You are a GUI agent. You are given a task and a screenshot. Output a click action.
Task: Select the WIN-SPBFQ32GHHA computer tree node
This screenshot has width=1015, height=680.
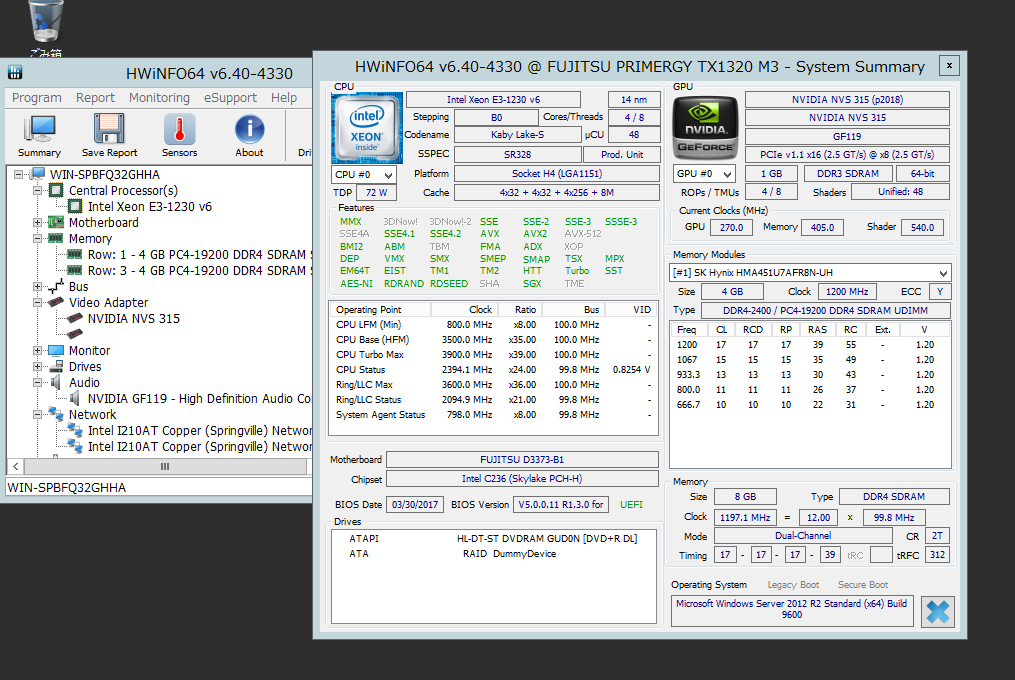point(104,175)
